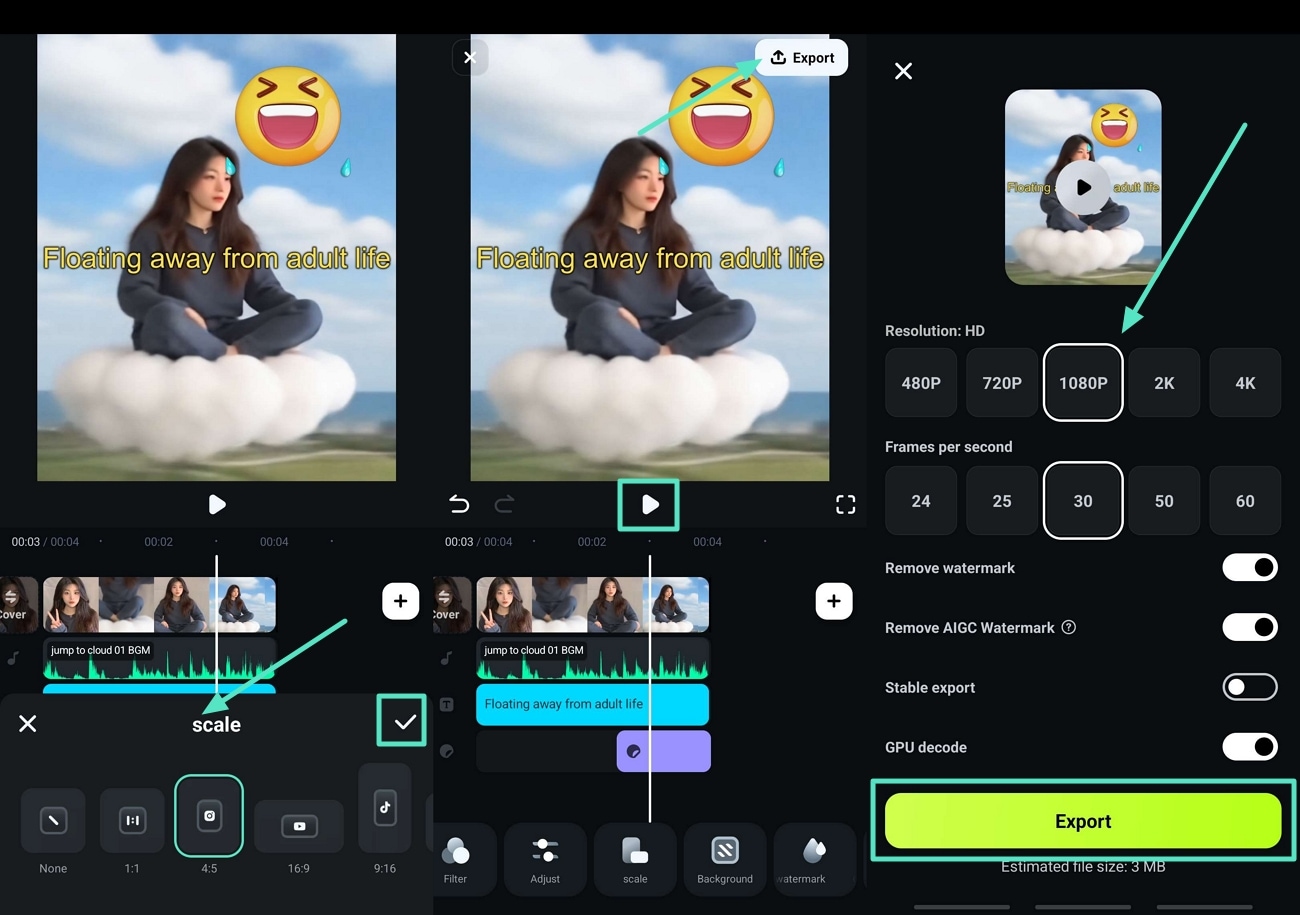1300x915 pixels.
Task: Open the Remove AIGC Watermark help icon
Action: [x=1069, y=628]
